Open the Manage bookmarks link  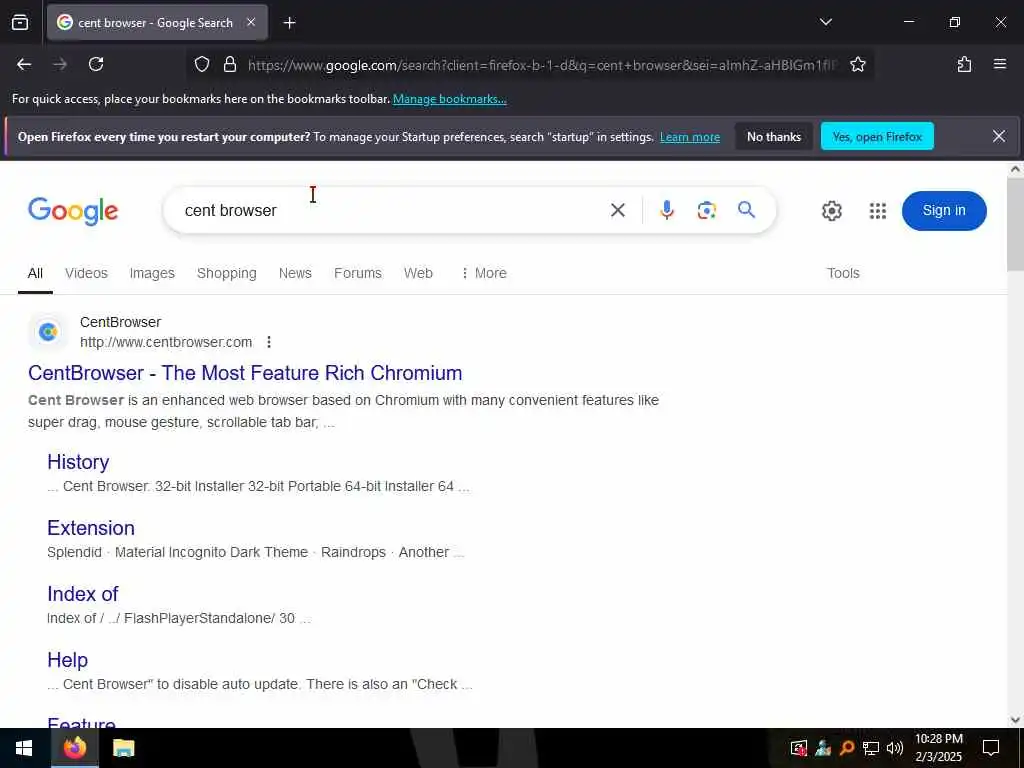tap(449, 99)
